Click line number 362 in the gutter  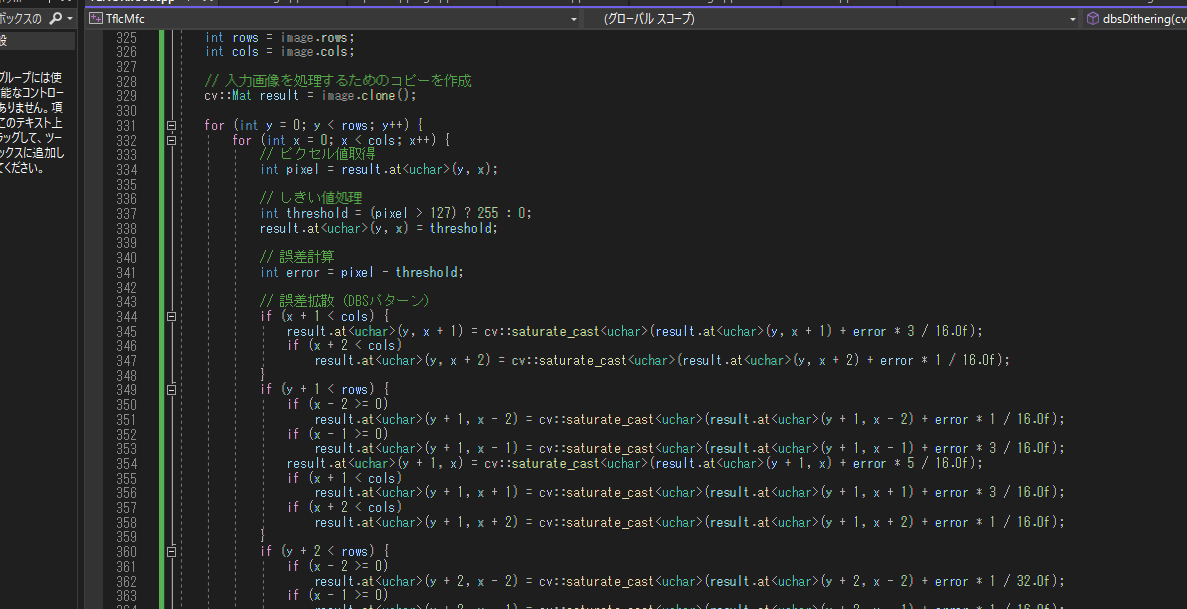click(126, 582)
